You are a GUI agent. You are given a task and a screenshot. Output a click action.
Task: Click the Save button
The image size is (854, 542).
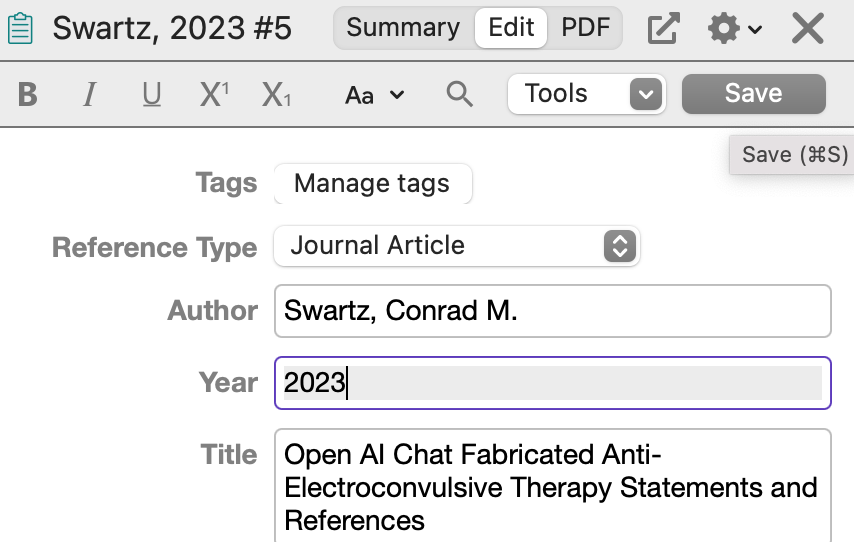coord(754,94)
